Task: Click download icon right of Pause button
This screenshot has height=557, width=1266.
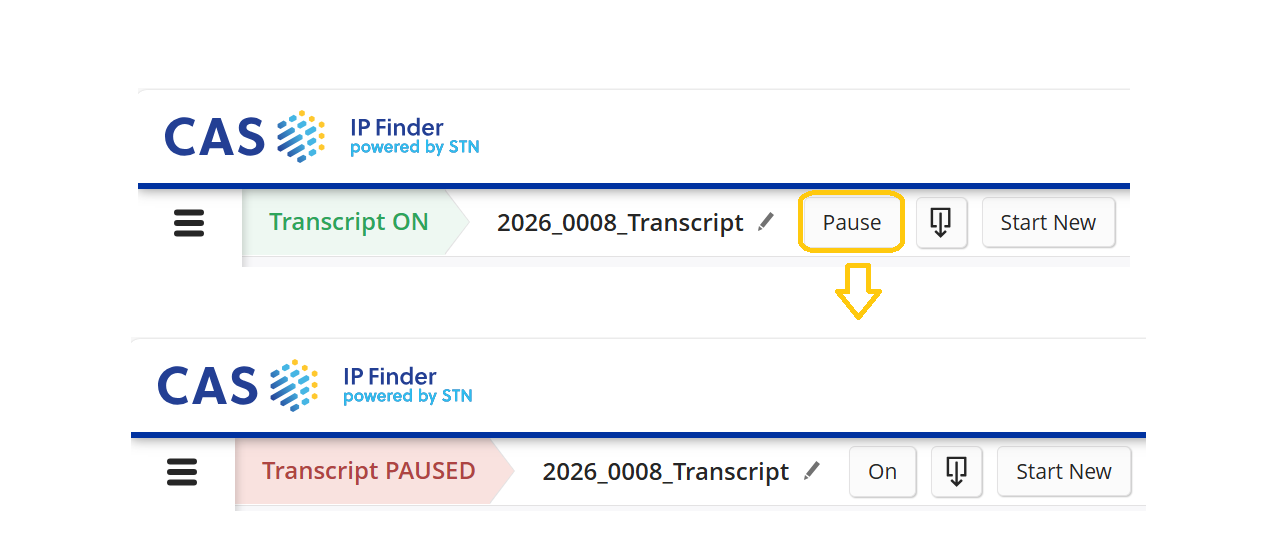Action: coord(941,223)
